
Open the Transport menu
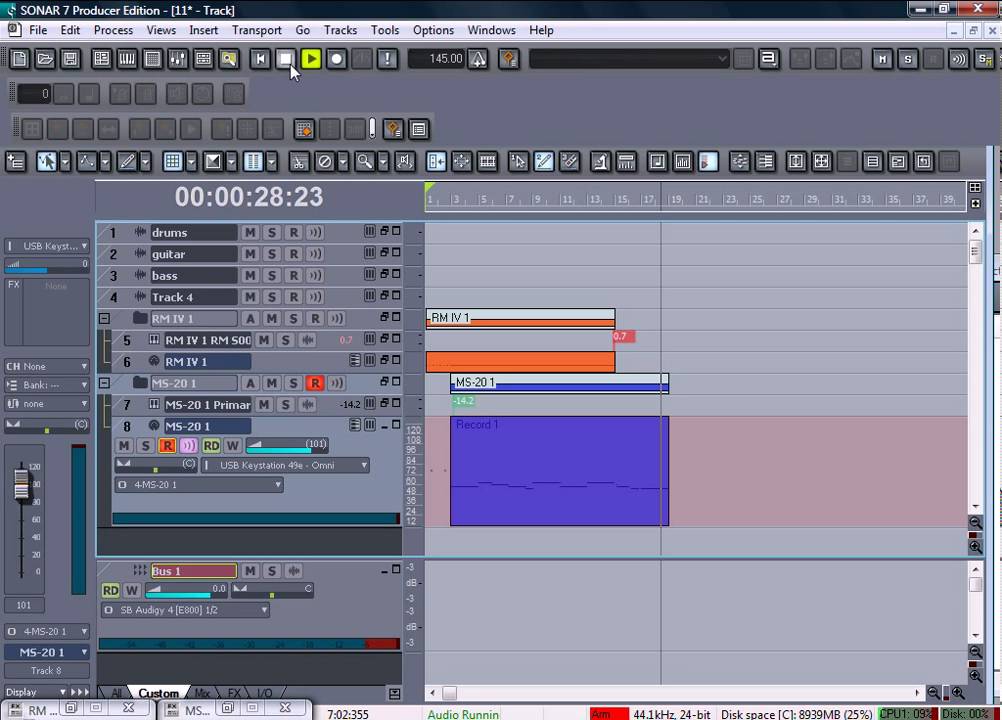click(x=257, y=30)
